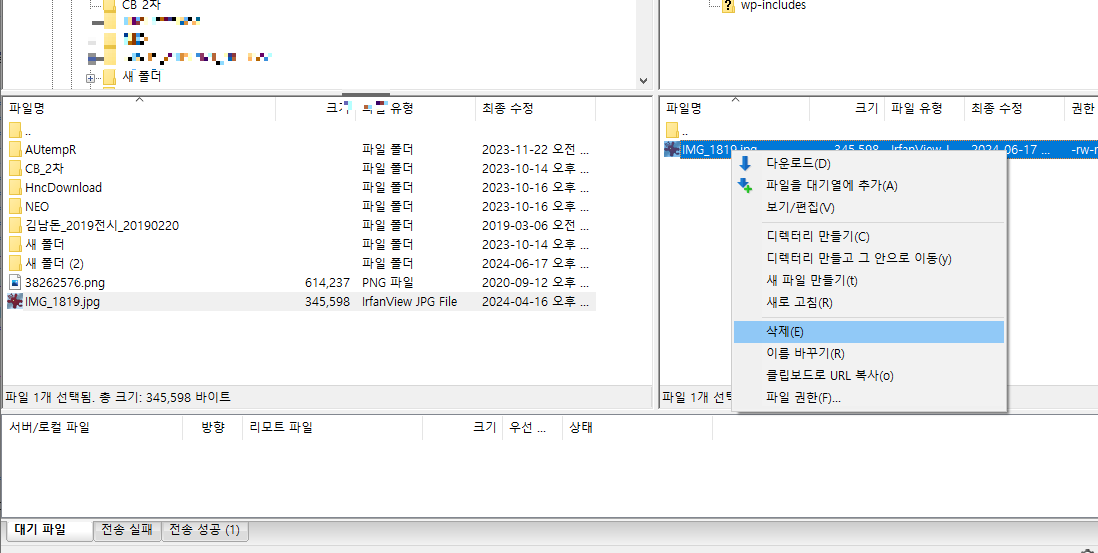Click the HncDownload folder icon
1098x553 pixels.
(16, 187)
